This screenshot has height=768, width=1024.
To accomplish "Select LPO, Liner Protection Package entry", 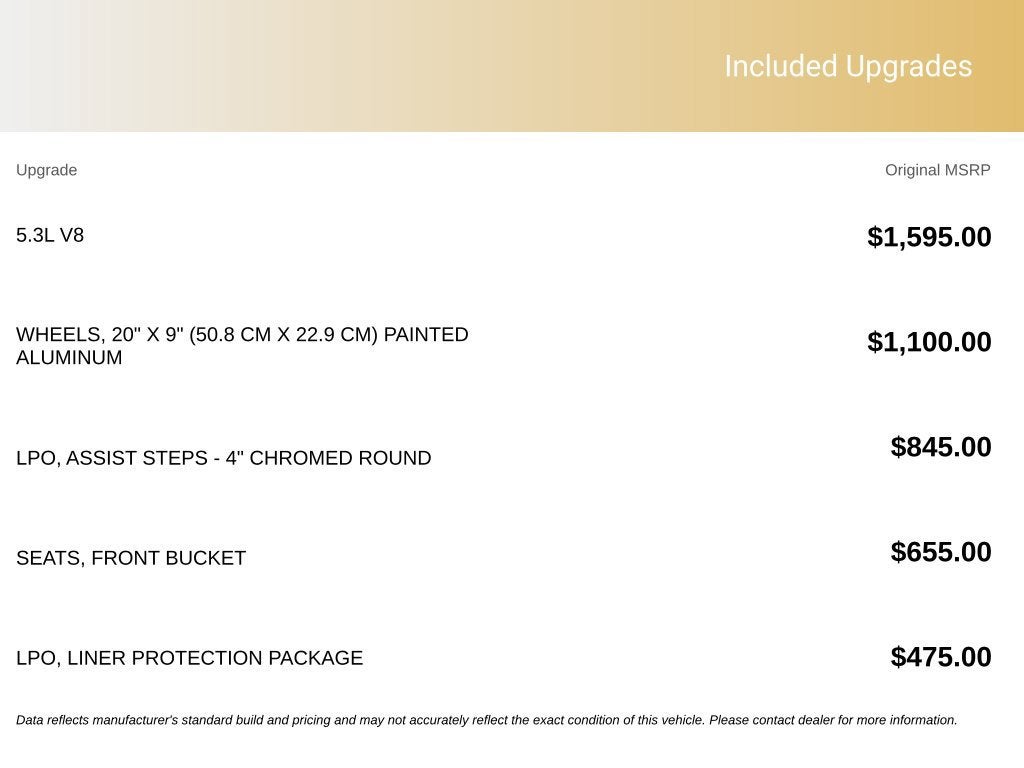I will [x=189, y=658].
